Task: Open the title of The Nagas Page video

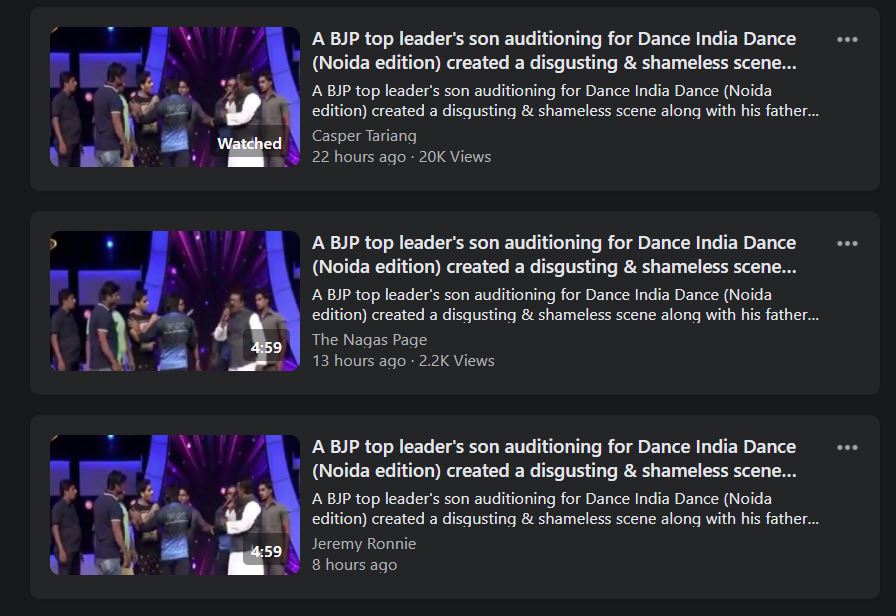Action: 554,255
